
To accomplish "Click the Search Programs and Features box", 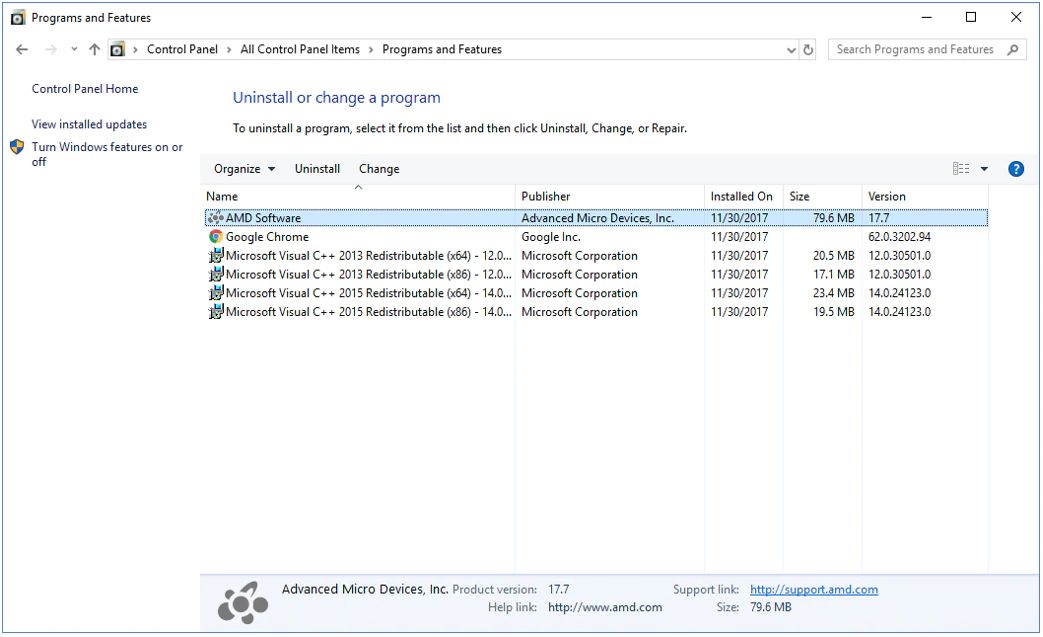I will 927,49.
